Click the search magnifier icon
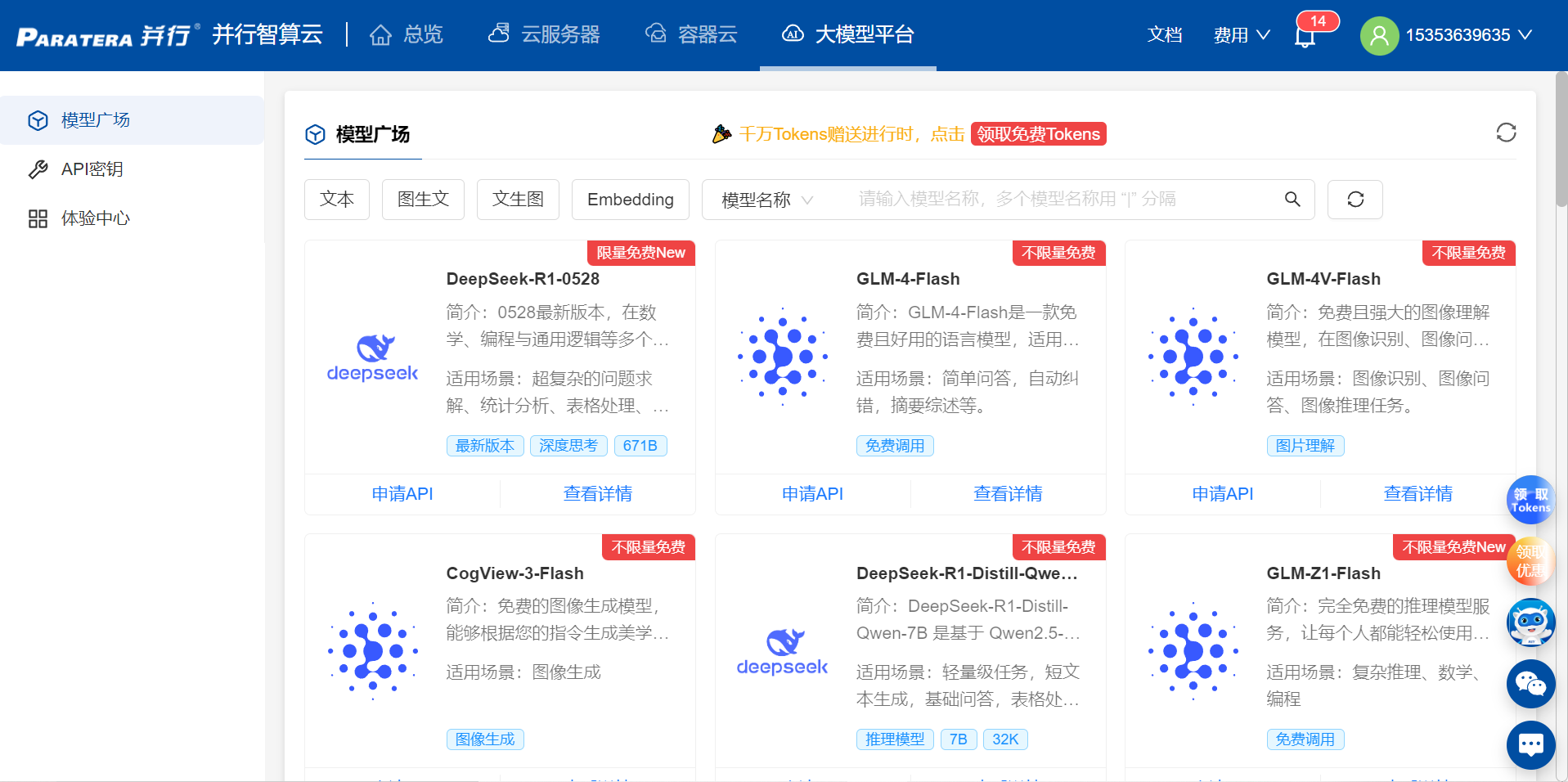 point(1292,200)
